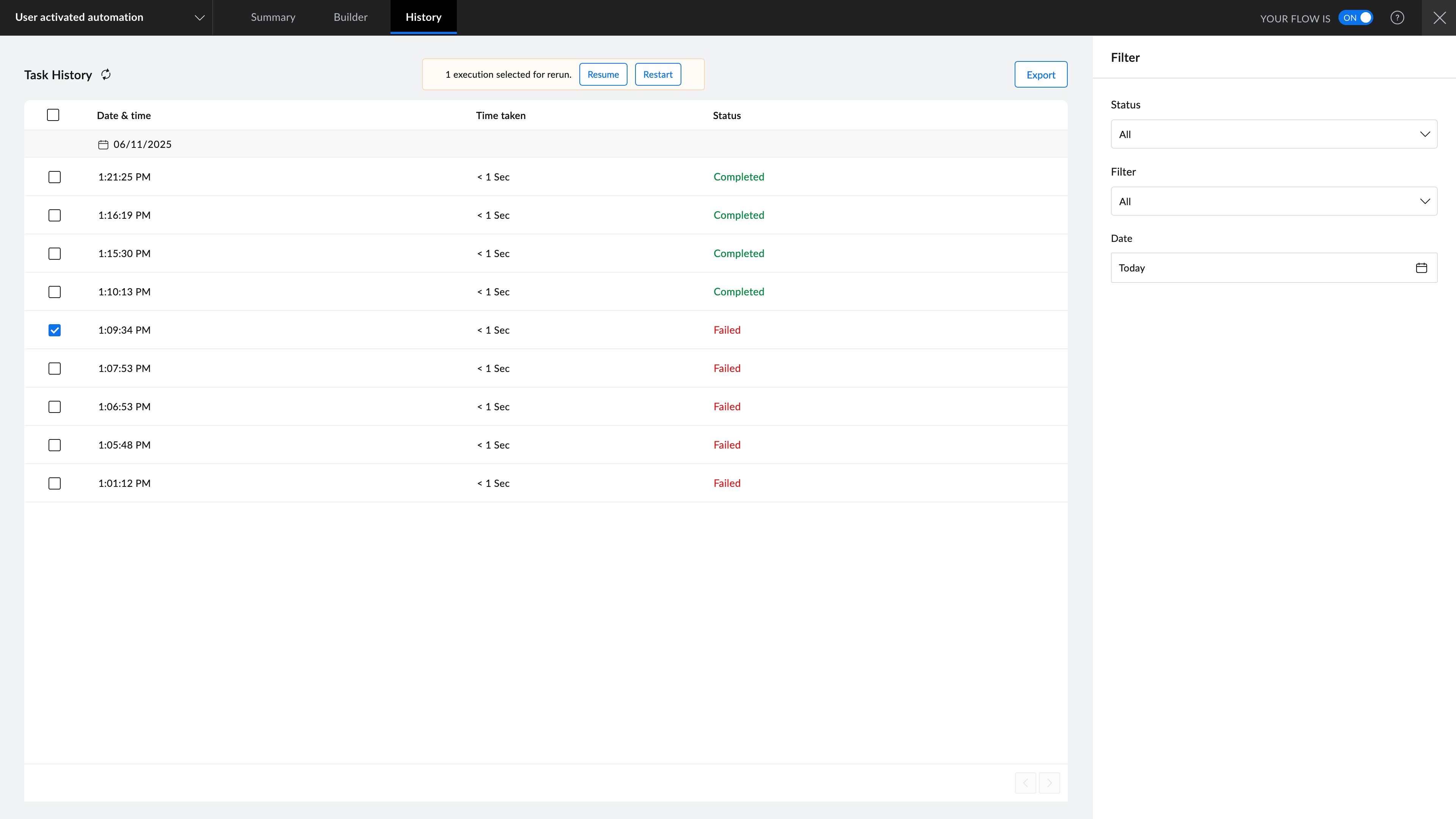Viewport: 1456px width, 819px height.
Task: Uncheck the 1:09:34 PM execution checkbox
Action: [x=54, y=330]
